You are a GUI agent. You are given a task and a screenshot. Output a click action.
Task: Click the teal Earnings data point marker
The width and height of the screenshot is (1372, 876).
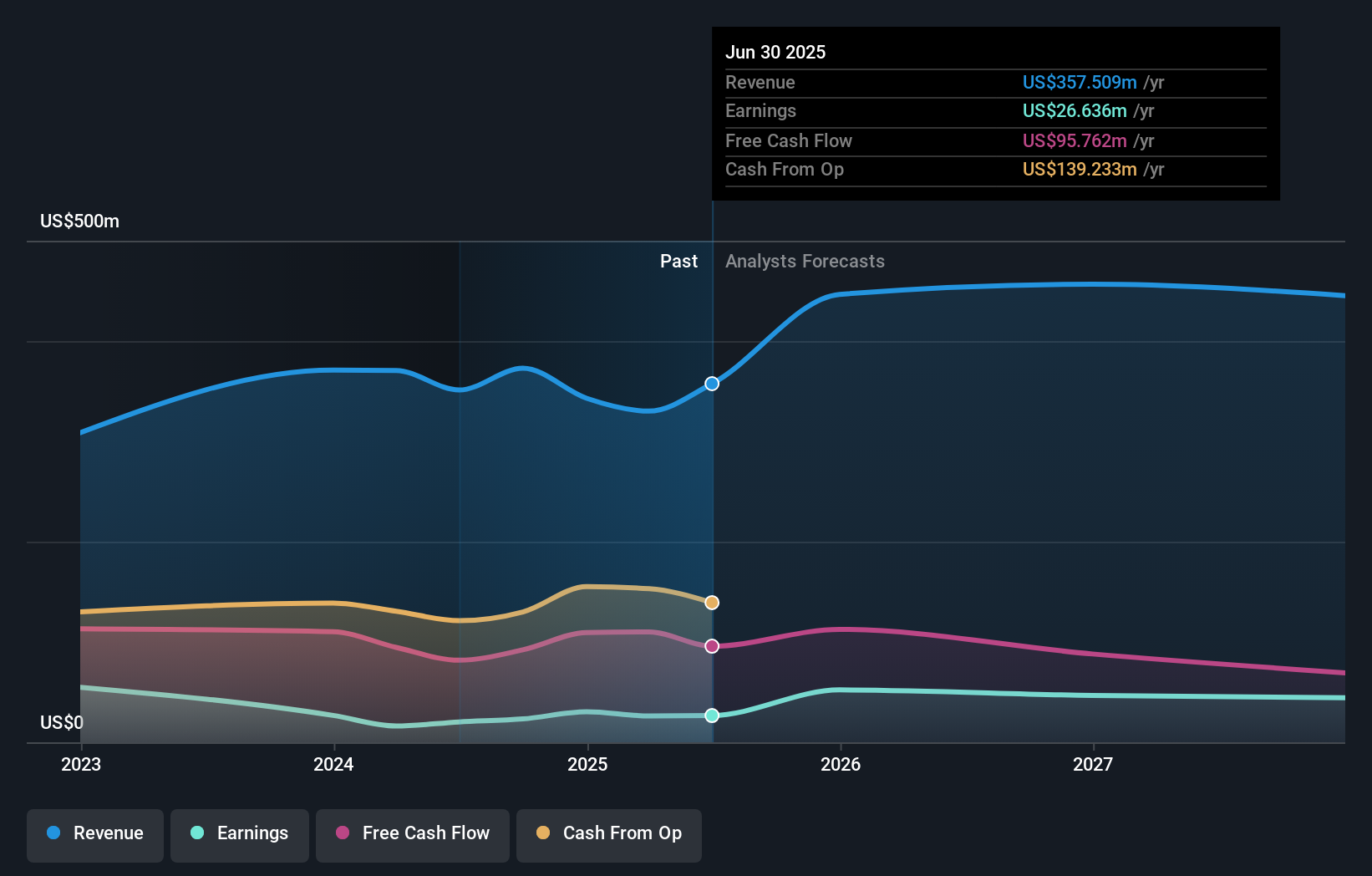pos(712,716)
